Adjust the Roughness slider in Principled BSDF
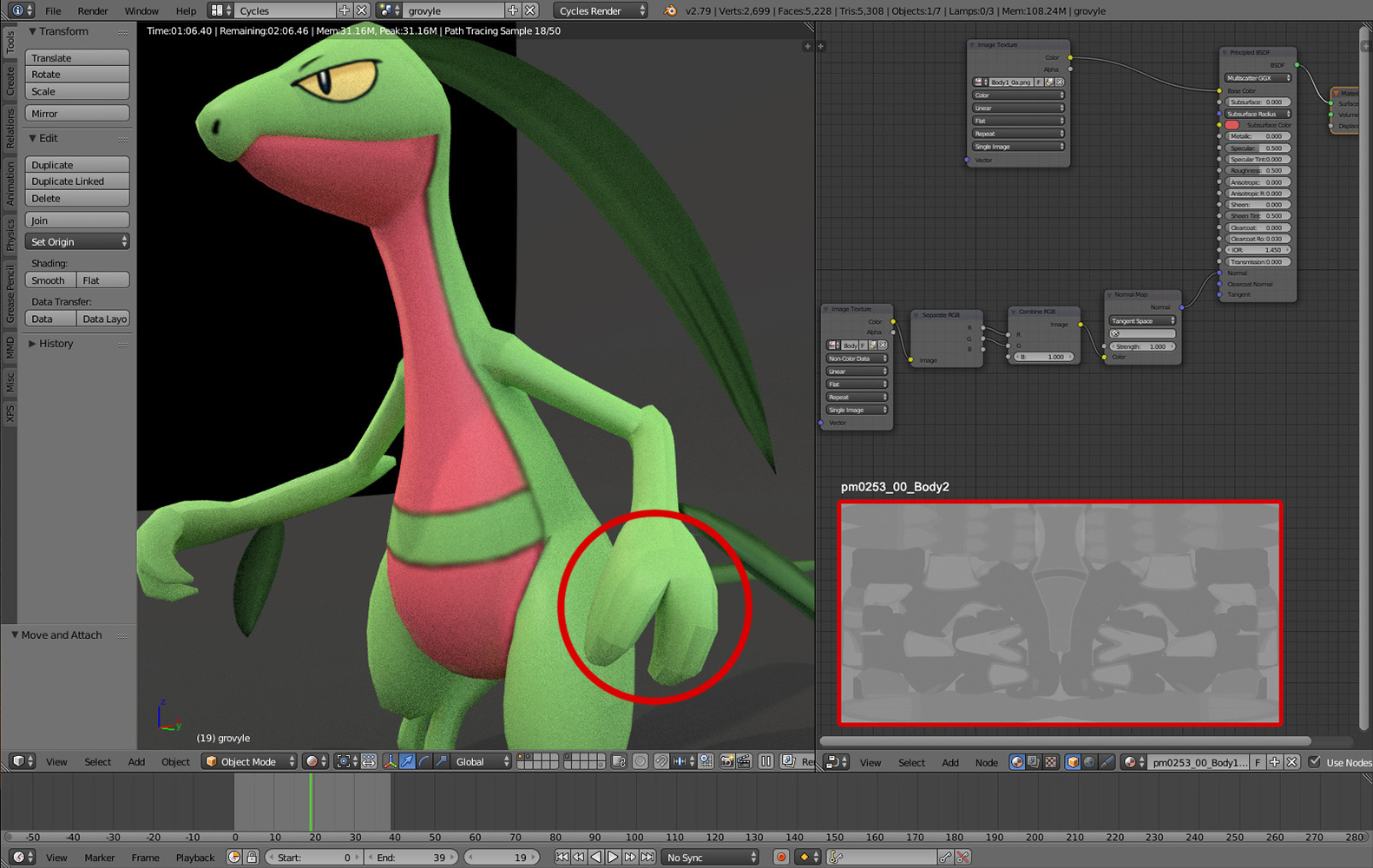The height and width of the screenshot is (868, 1373). pos(1258,170)
